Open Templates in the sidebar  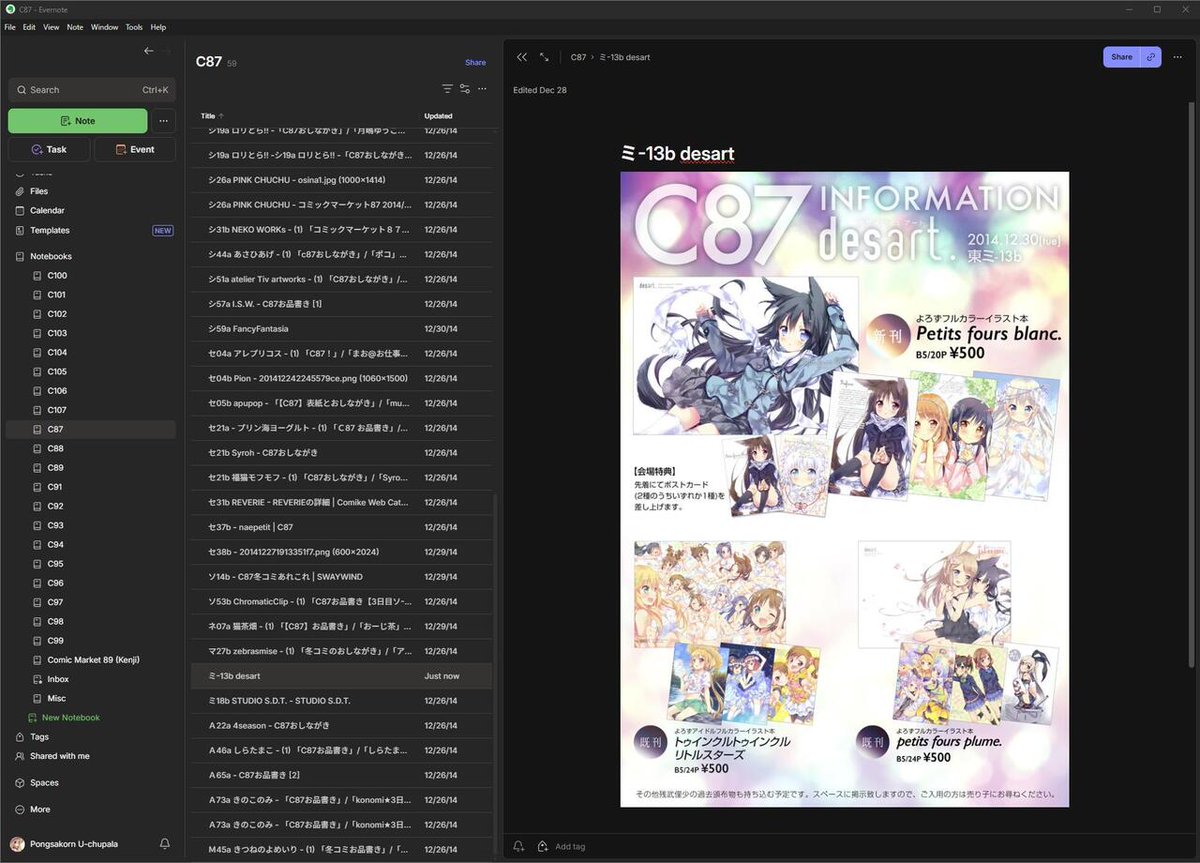(x=50, y=230)
